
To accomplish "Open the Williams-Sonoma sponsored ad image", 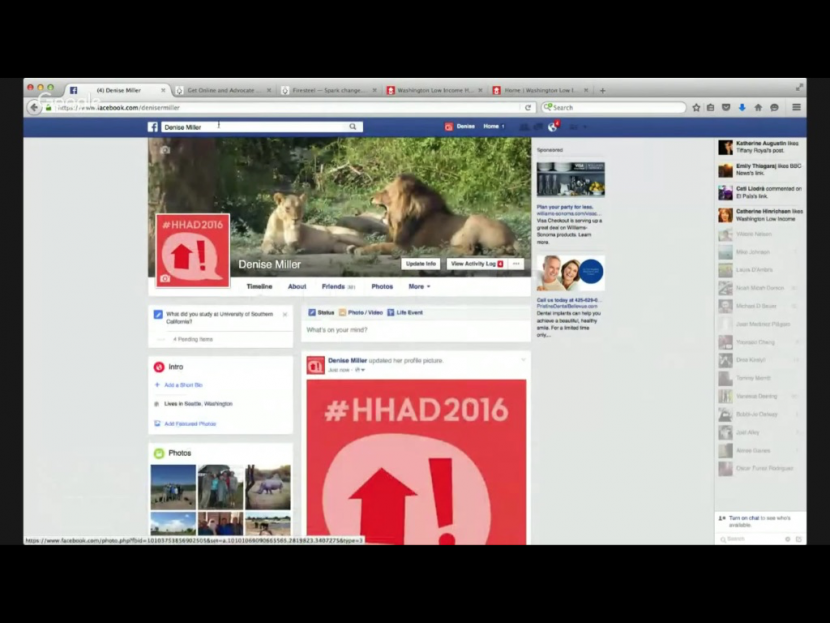I will (571, 179).
